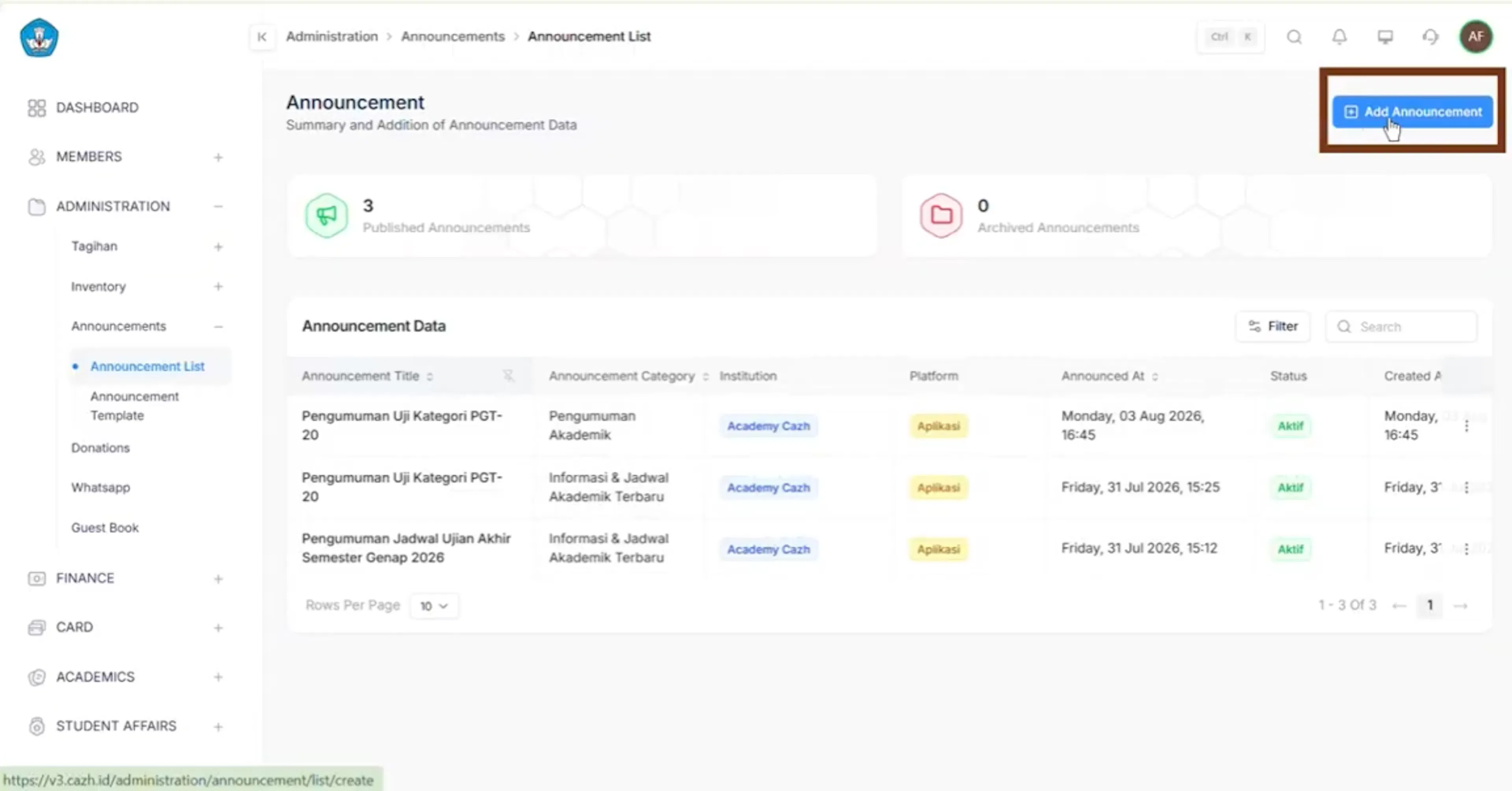Expand the Student Affairs menu
Image resolution: width=1512 pixels, height=791 pixels.
(219, 727)
